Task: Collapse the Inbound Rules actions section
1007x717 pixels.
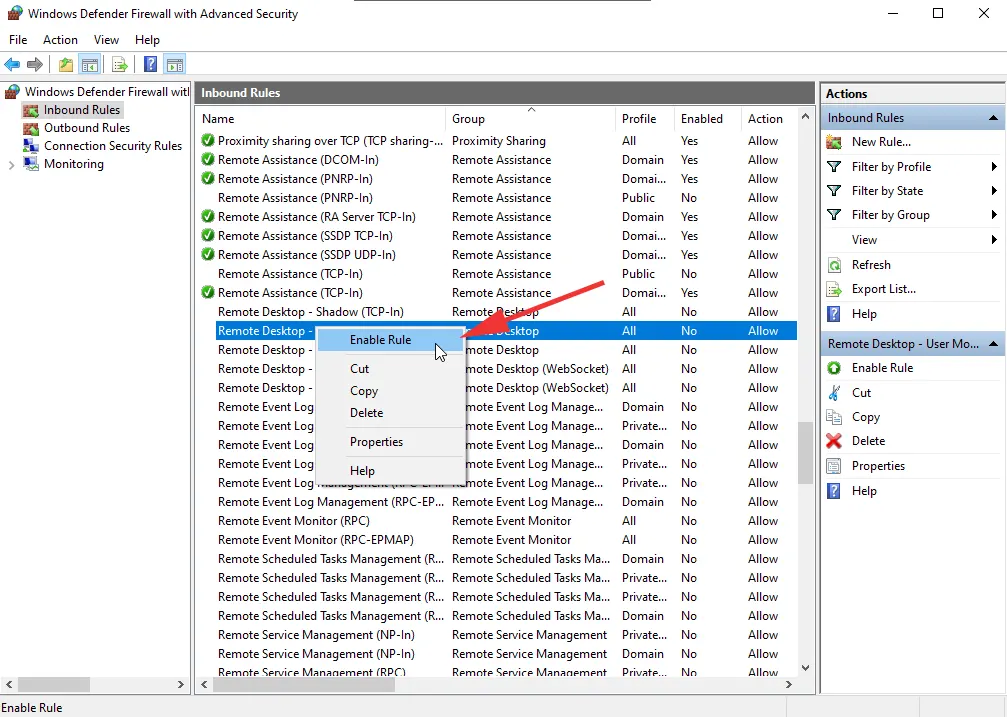Action: [993, 118]
